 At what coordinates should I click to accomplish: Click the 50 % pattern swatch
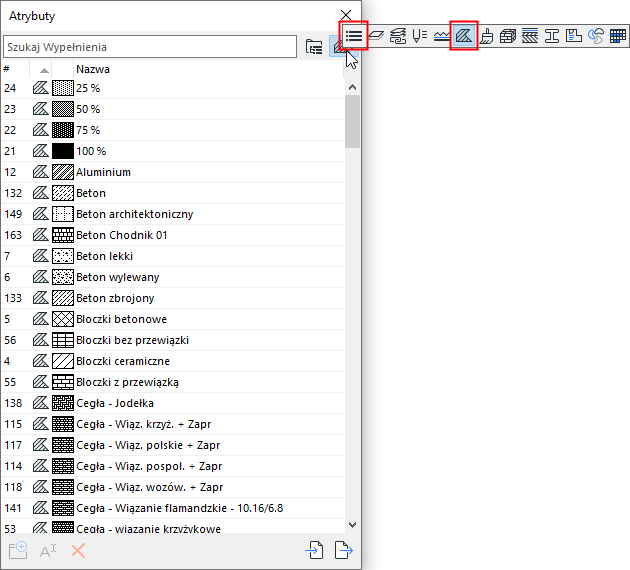63,109
